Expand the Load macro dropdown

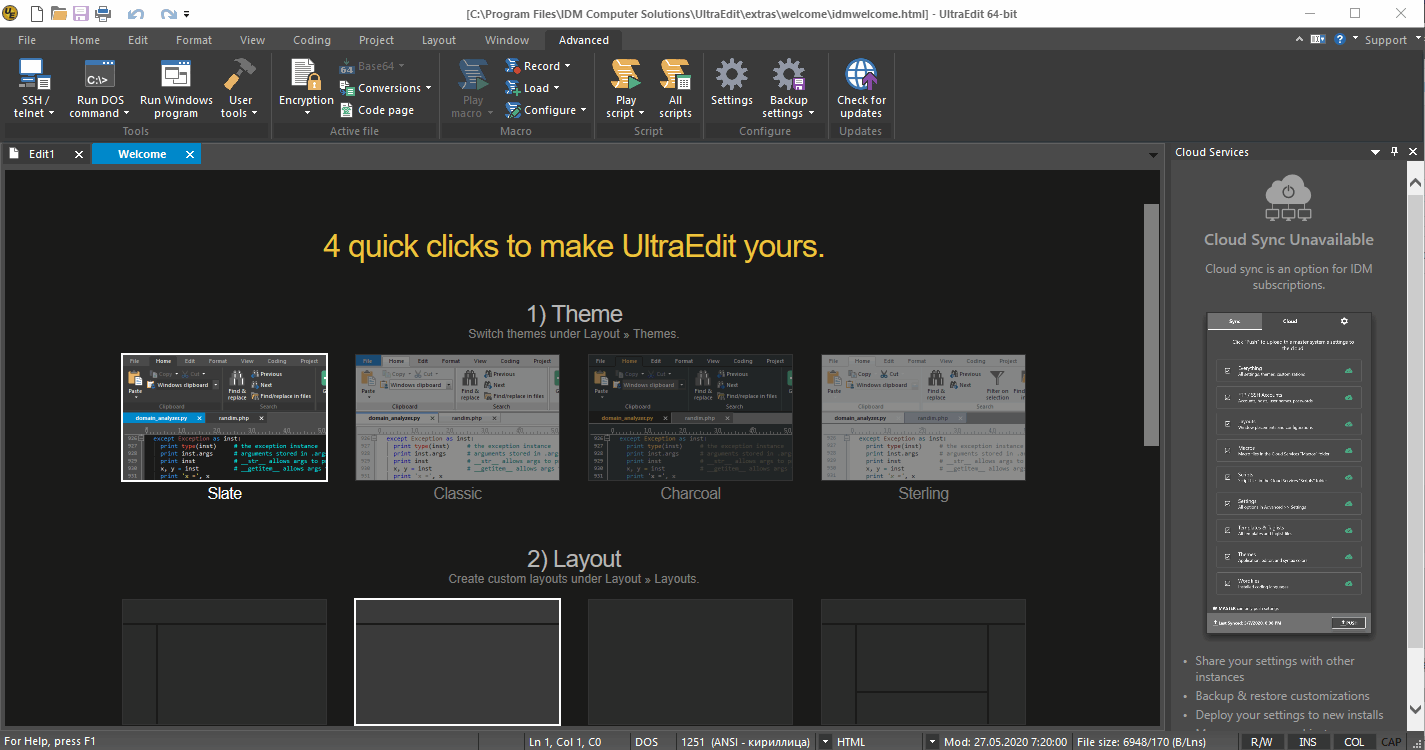tap(556, 88)
